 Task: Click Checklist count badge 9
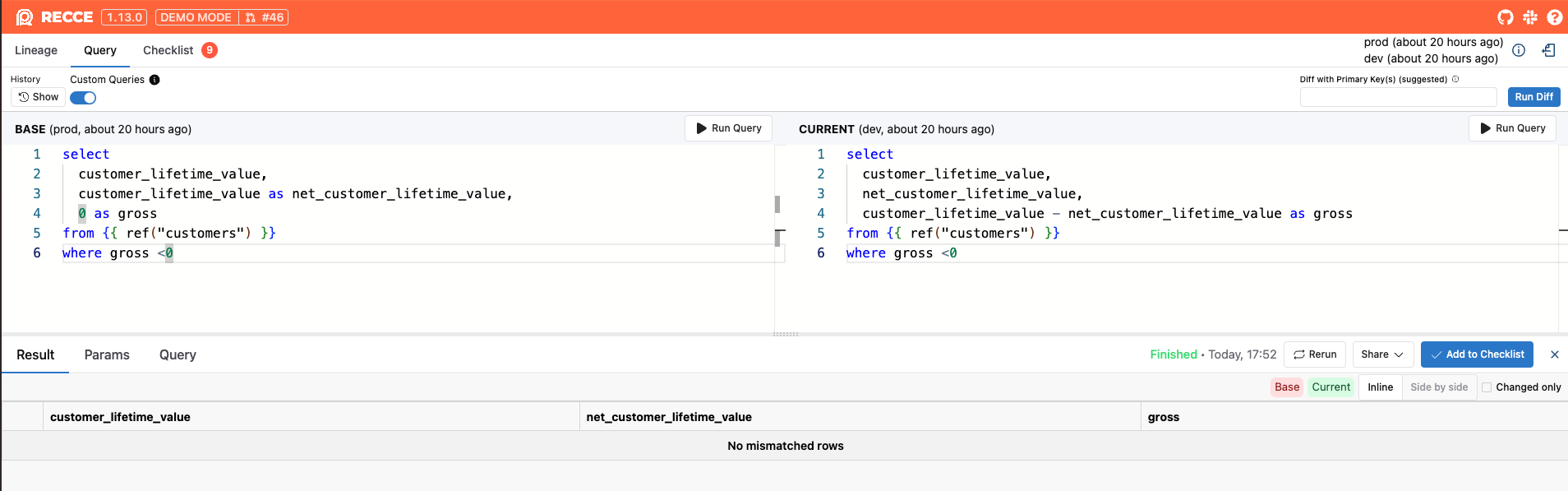[210, 50]
